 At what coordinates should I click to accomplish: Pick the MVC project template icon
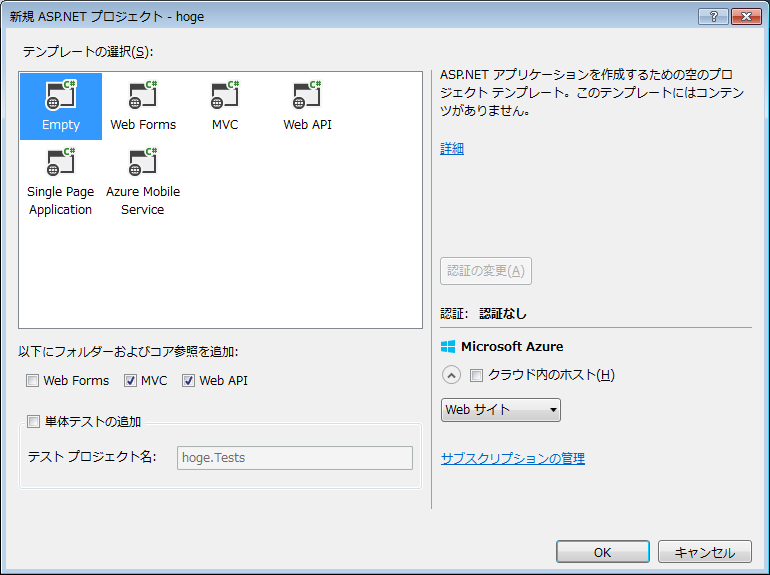tap(225, 97)
